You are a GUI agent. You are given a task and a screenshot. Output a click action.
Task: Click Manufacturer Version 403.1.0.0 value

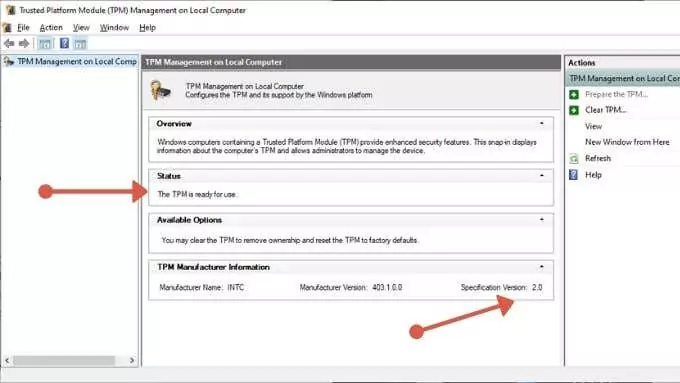[x=387, y=288]
